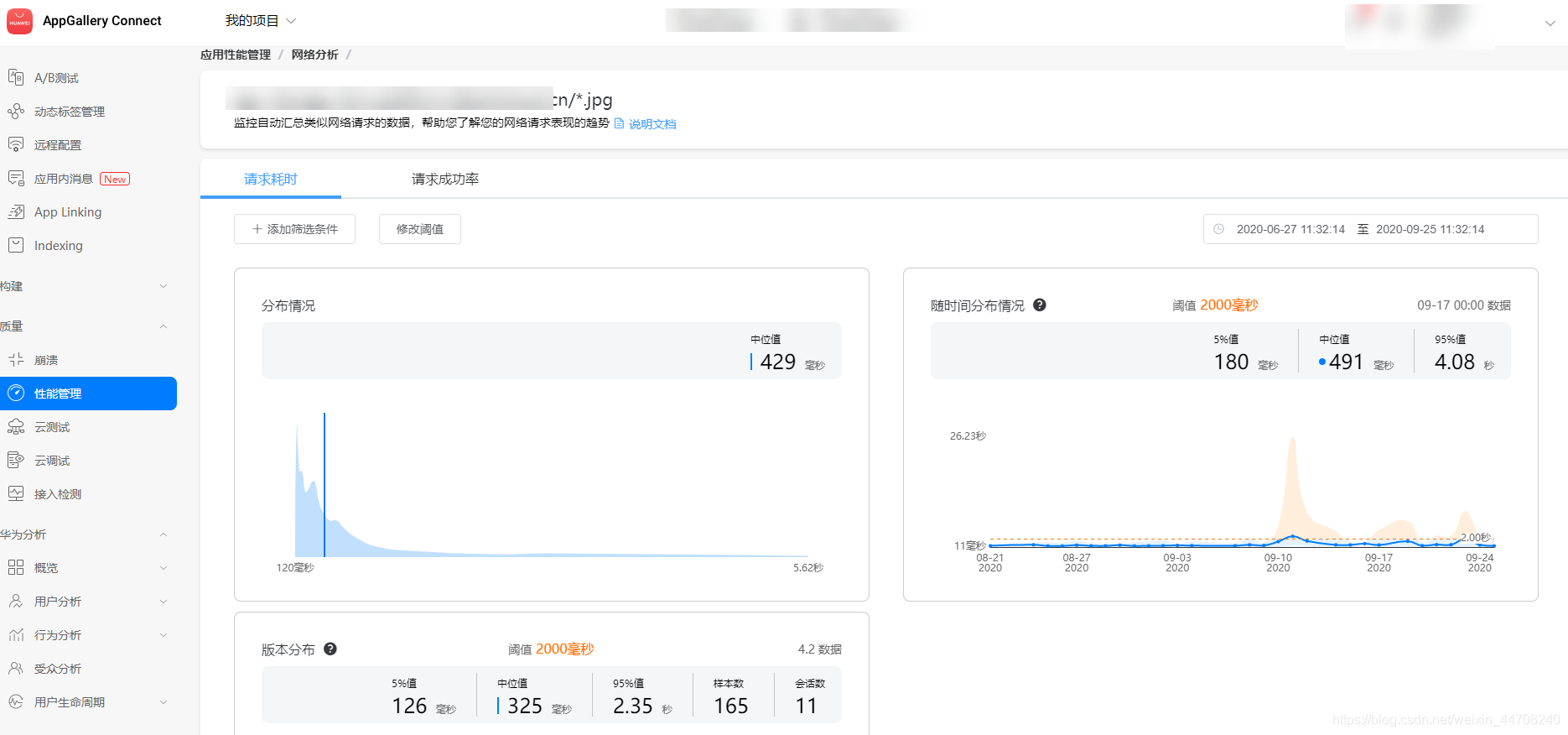Expand the 概览 submenu chevron
This screenshot has height=735, width=1568.
164,568
